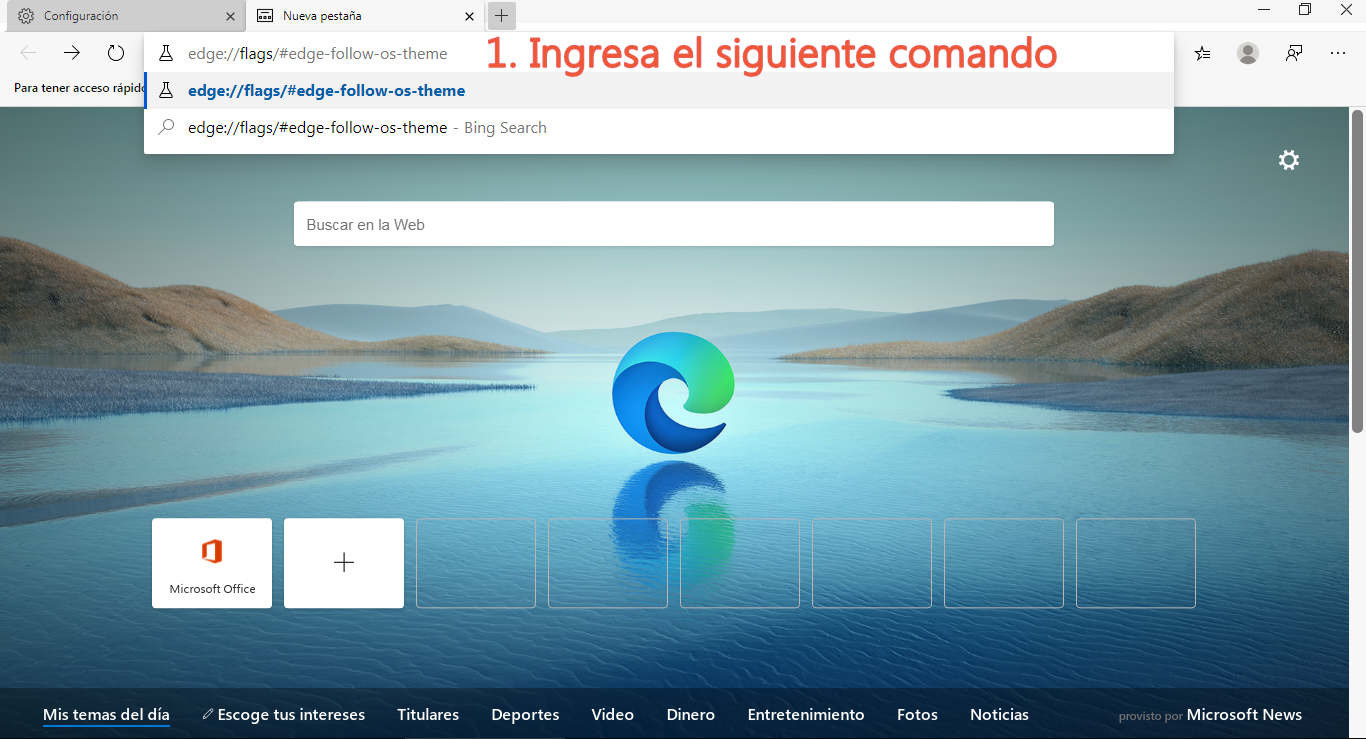
Task: Open the Noticias news category
Action: tap(999, 715)
